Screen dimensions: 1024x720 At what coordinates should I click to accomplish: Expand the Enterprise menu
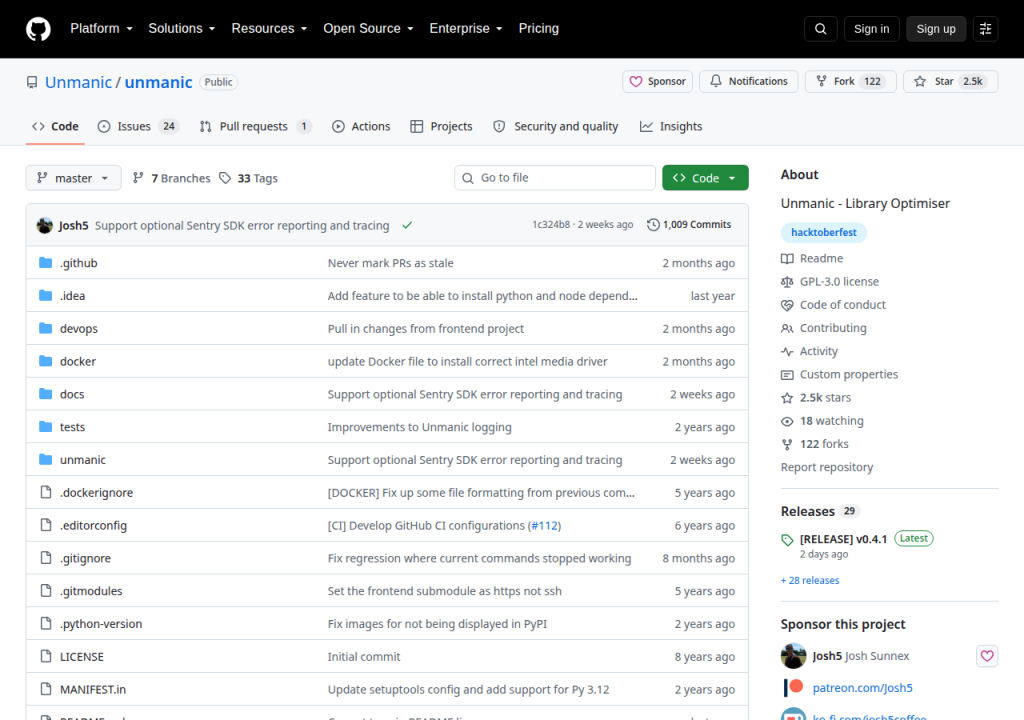(x=466, y=29)
